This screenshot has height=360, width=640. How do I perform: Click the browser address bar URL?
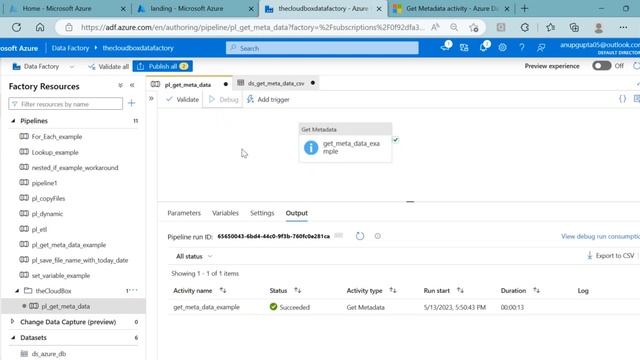click(x=252, y=27)
